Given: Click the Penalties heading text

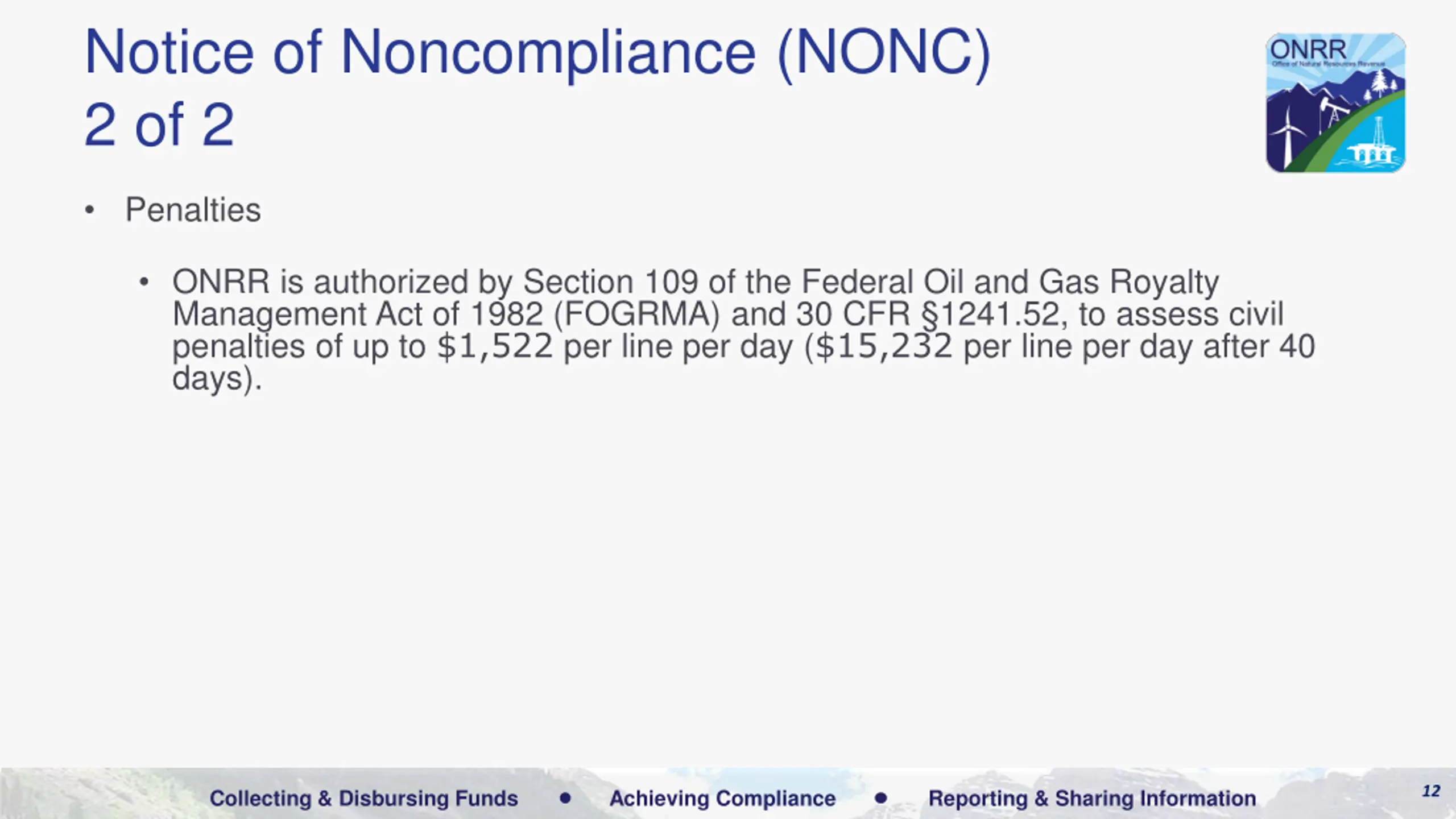Looking at the screenshot, I should 193,210.
